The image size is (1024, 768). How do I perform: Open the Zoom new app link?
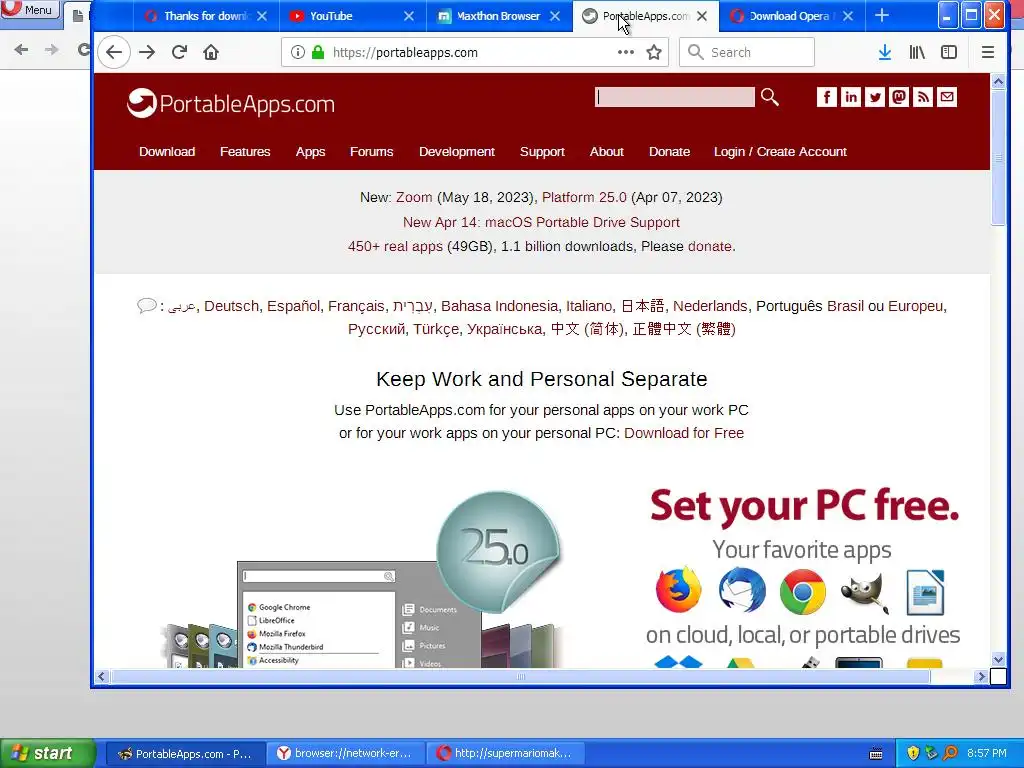coord(414,197)
